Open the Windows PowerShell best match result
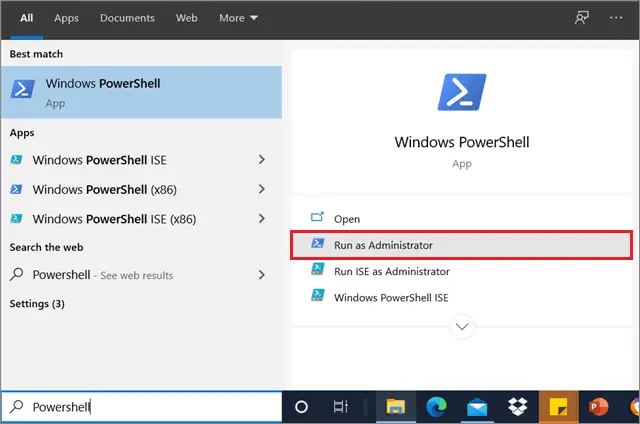The height and width of the screenshot is (424, 640). tap(141, 92)
